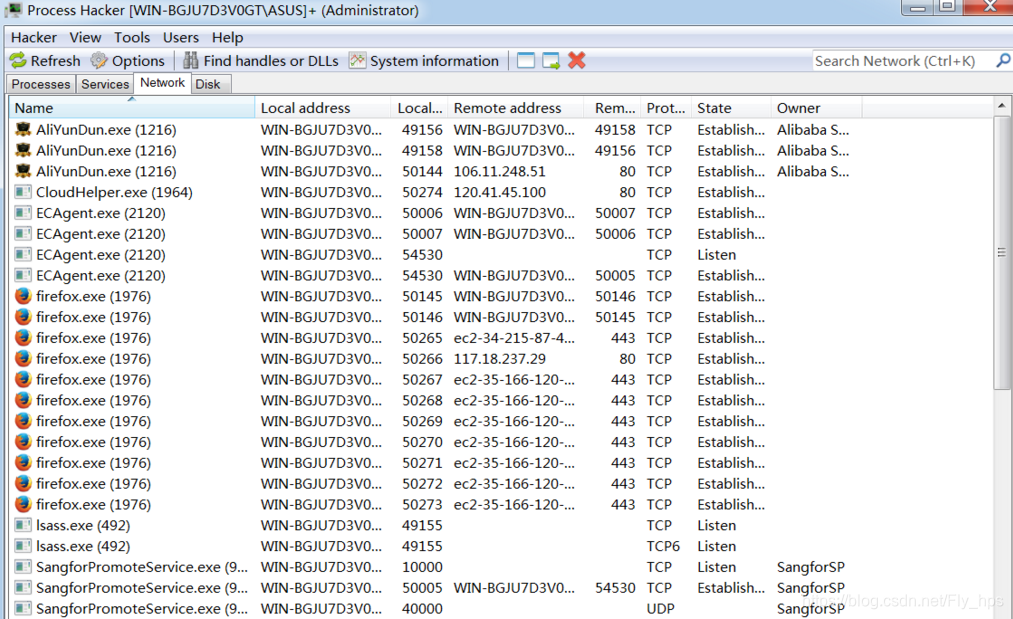Switch to the Processes tab
1013x619 pixels.
click(41, 84)
